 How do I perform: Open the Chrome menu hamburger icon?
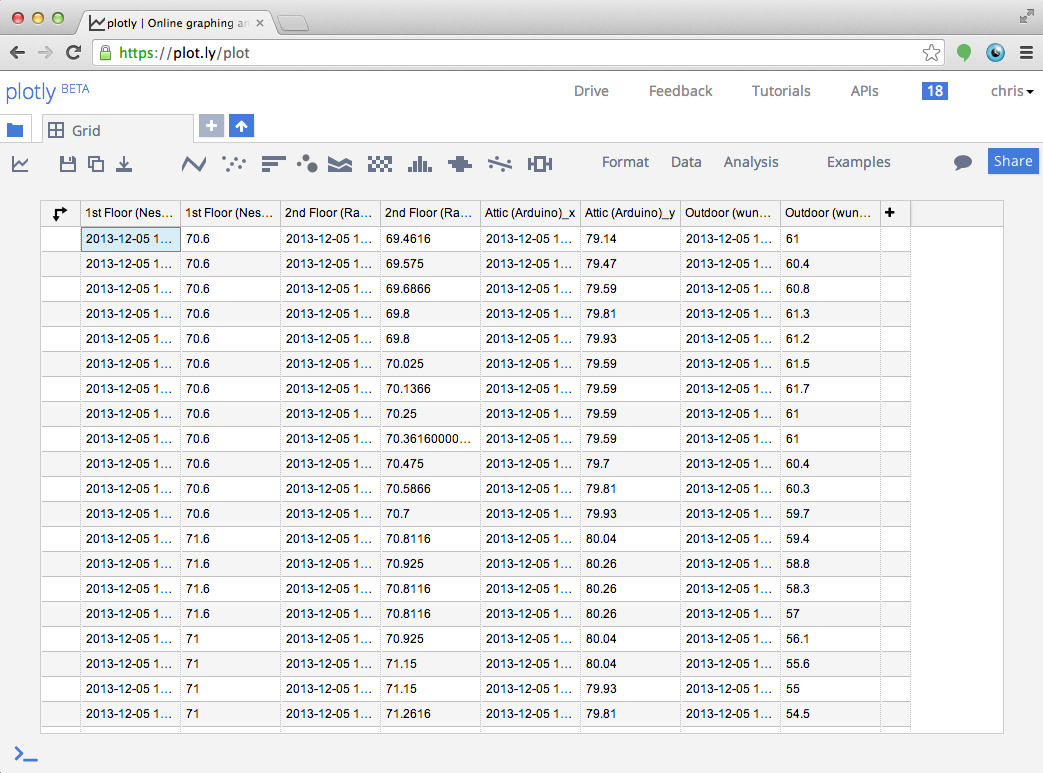point(1026,53)
